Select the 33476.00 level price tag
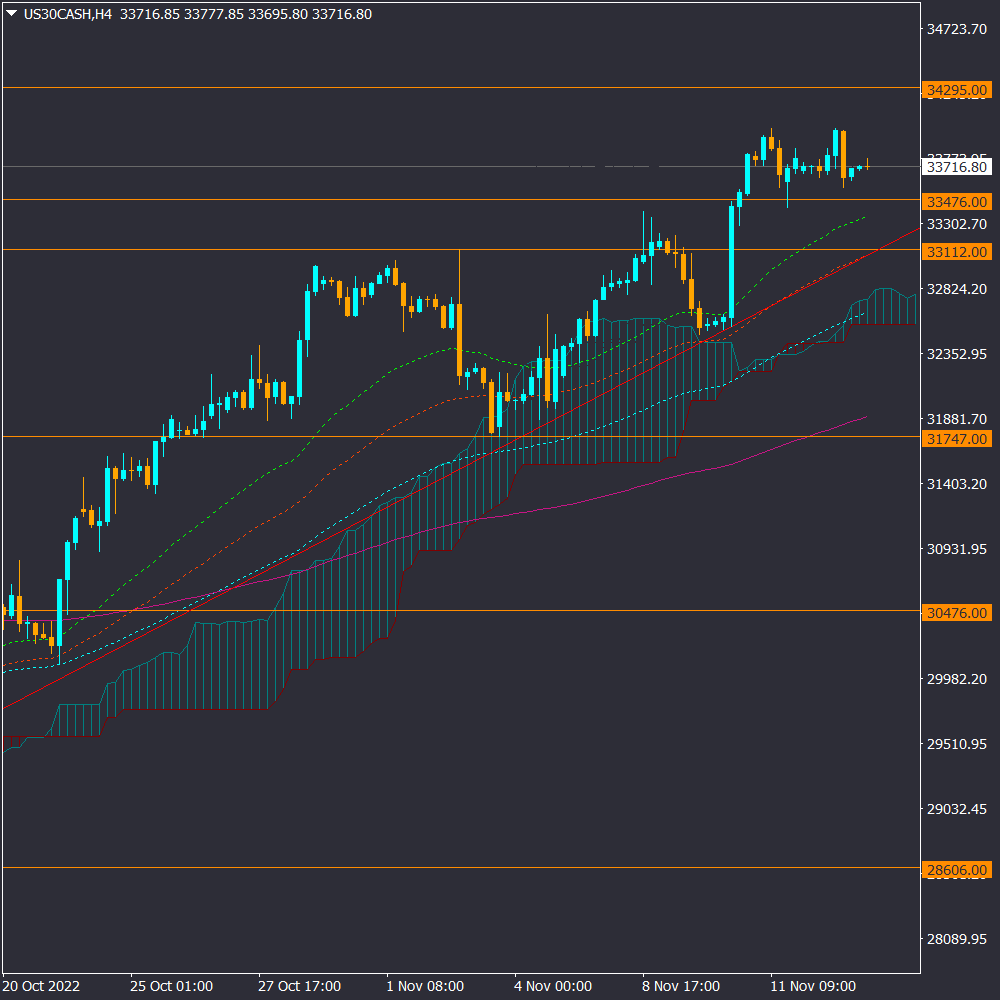The width and height of the screenshot is (1000, 1000). (957, 201)
